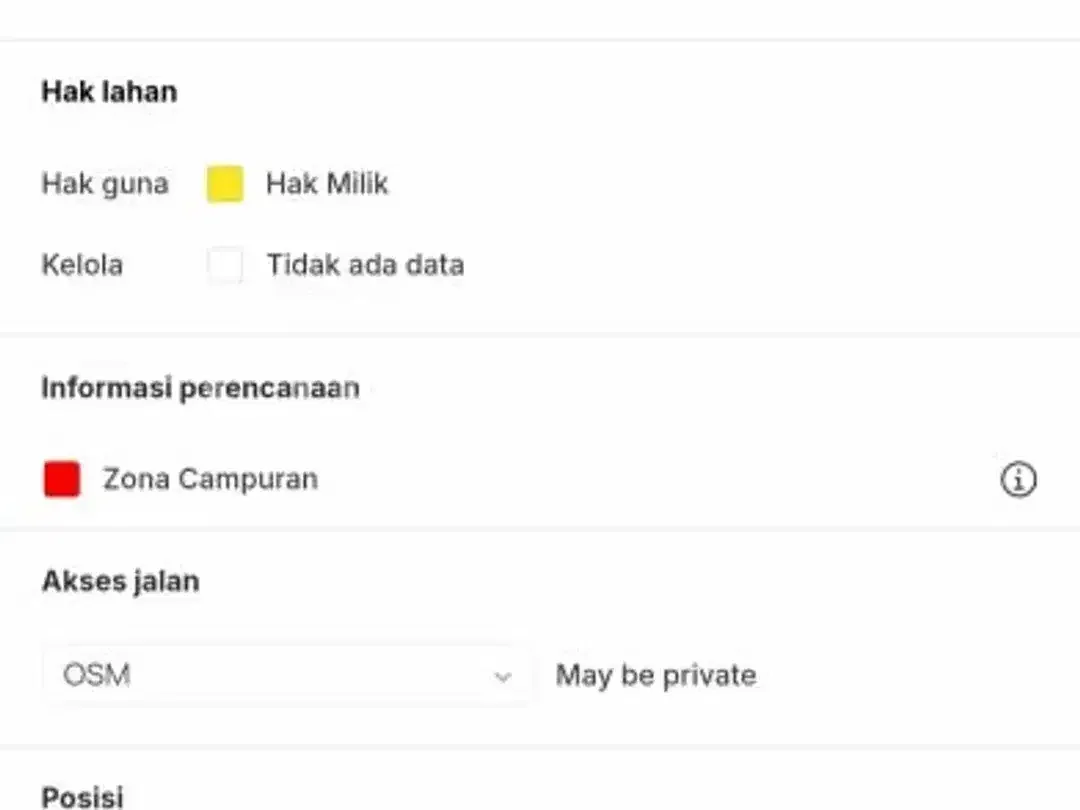Viewport: 1080px width, 810px height.
Task: Open the Informasi perencanaan section heading
Action: pos(200,388)
